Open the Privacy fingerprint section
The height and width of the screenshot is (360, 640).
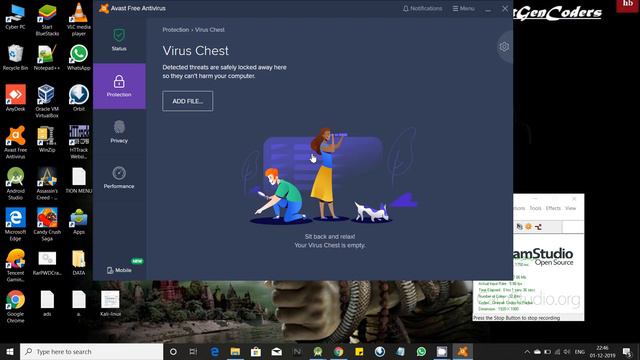tap(119, 131)
